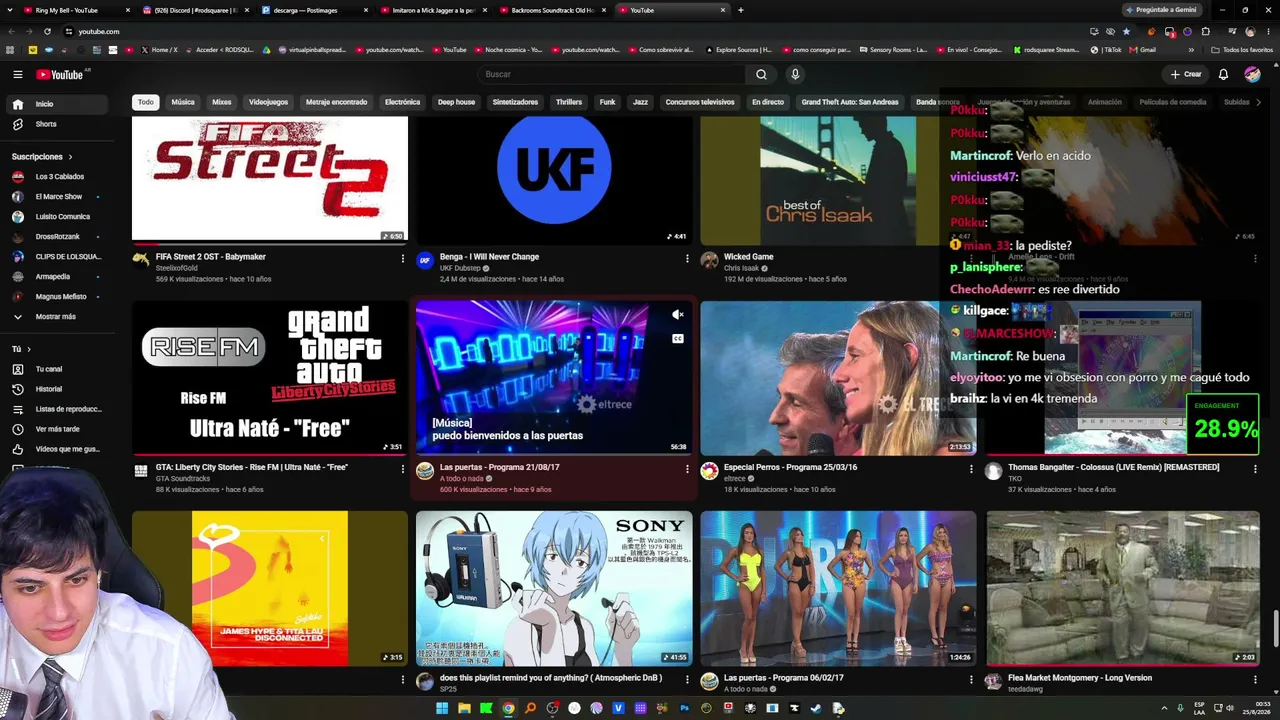
Task: Select the En directo filter chip
Action: click(x=768, y=102)
